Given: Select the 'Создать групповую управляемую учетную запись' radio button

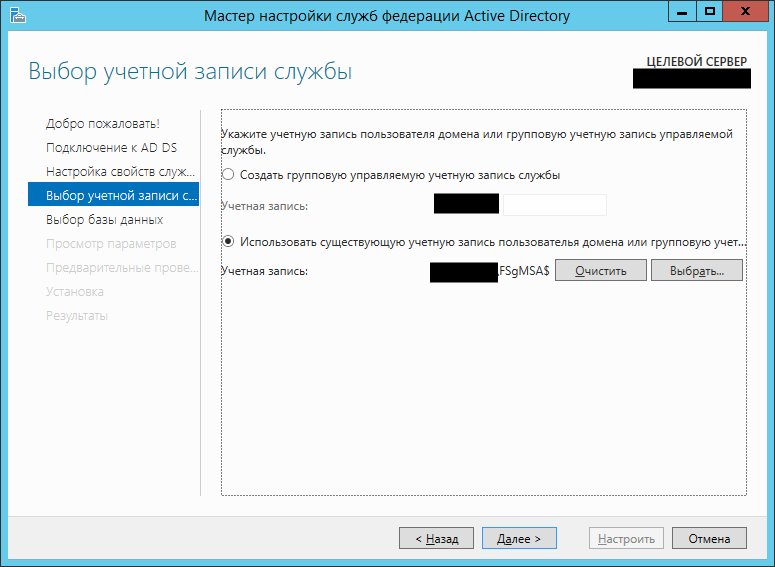Looking at the screenshot, I should (229, 175).
